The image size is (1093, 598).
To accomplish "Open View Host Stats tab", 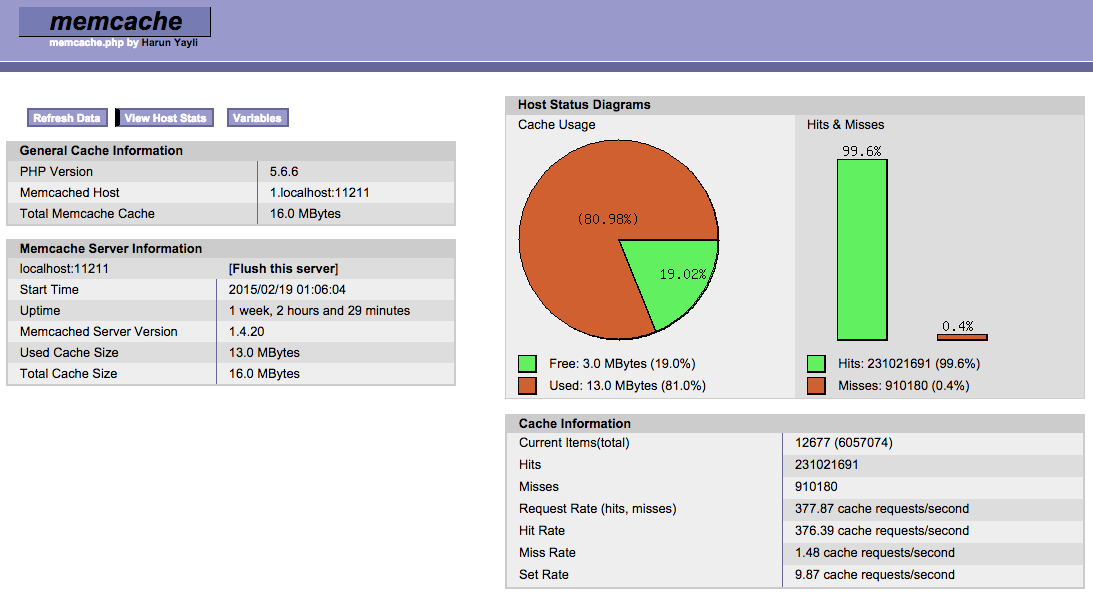I will click(x=165, y=118).
